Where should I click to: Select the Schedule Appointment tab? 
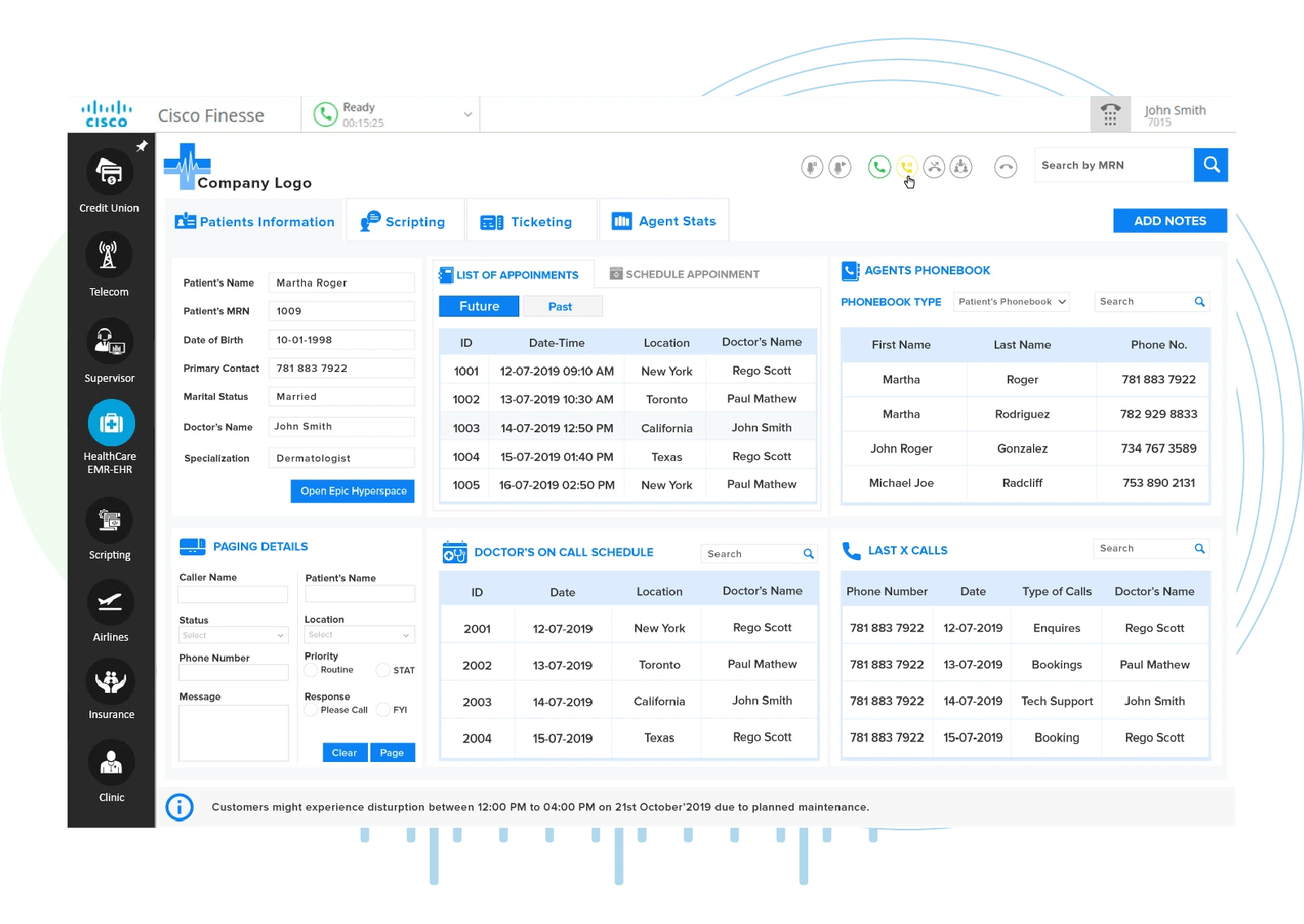[685, 274]
